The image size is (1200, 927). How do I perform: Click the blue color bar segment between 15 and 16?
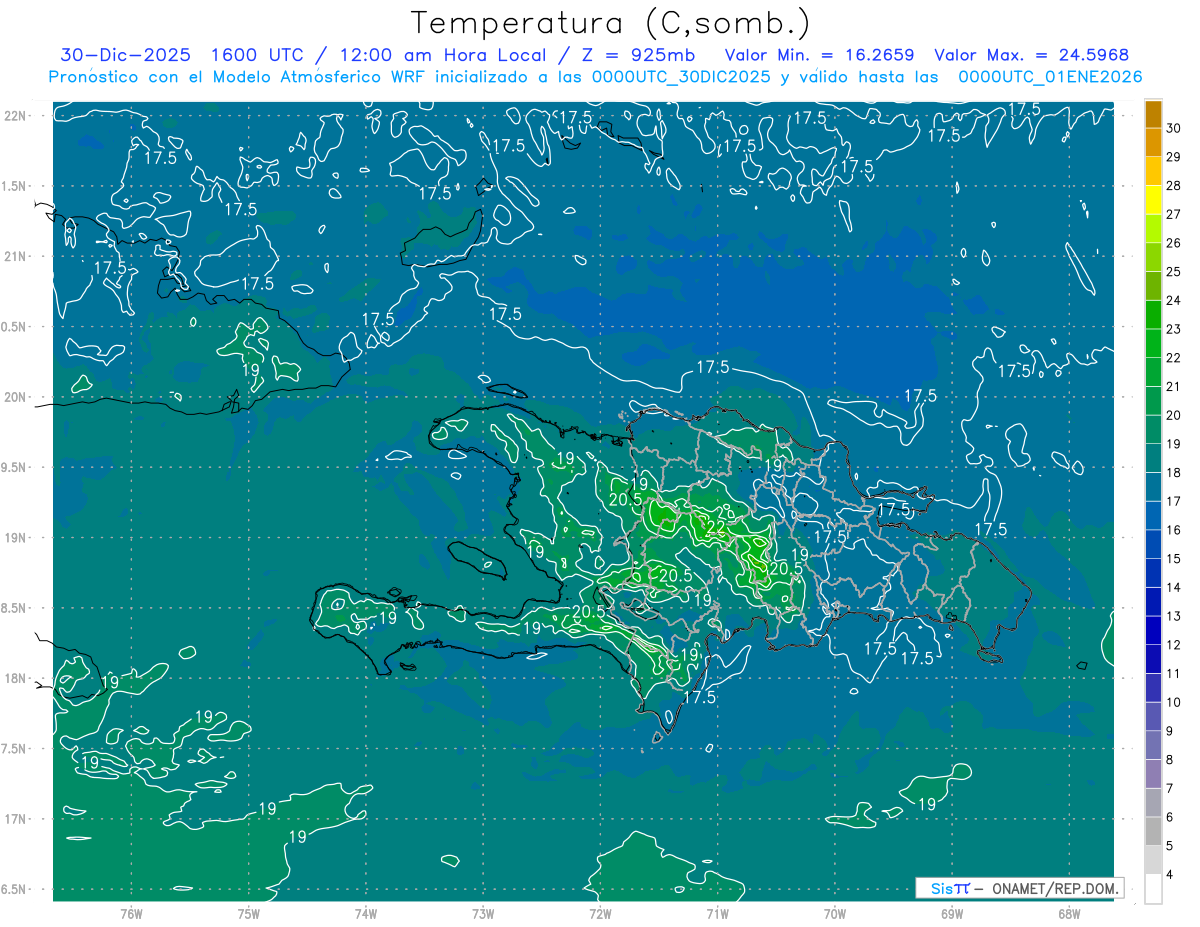coord(1153,544)
